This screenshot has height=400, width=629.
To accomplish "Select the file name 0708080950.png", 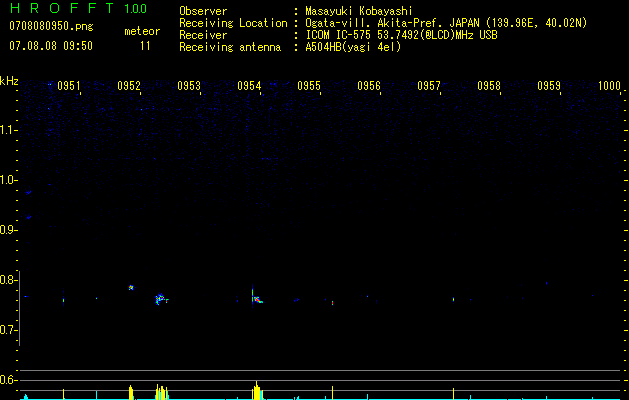I will [x=51, y=26].
